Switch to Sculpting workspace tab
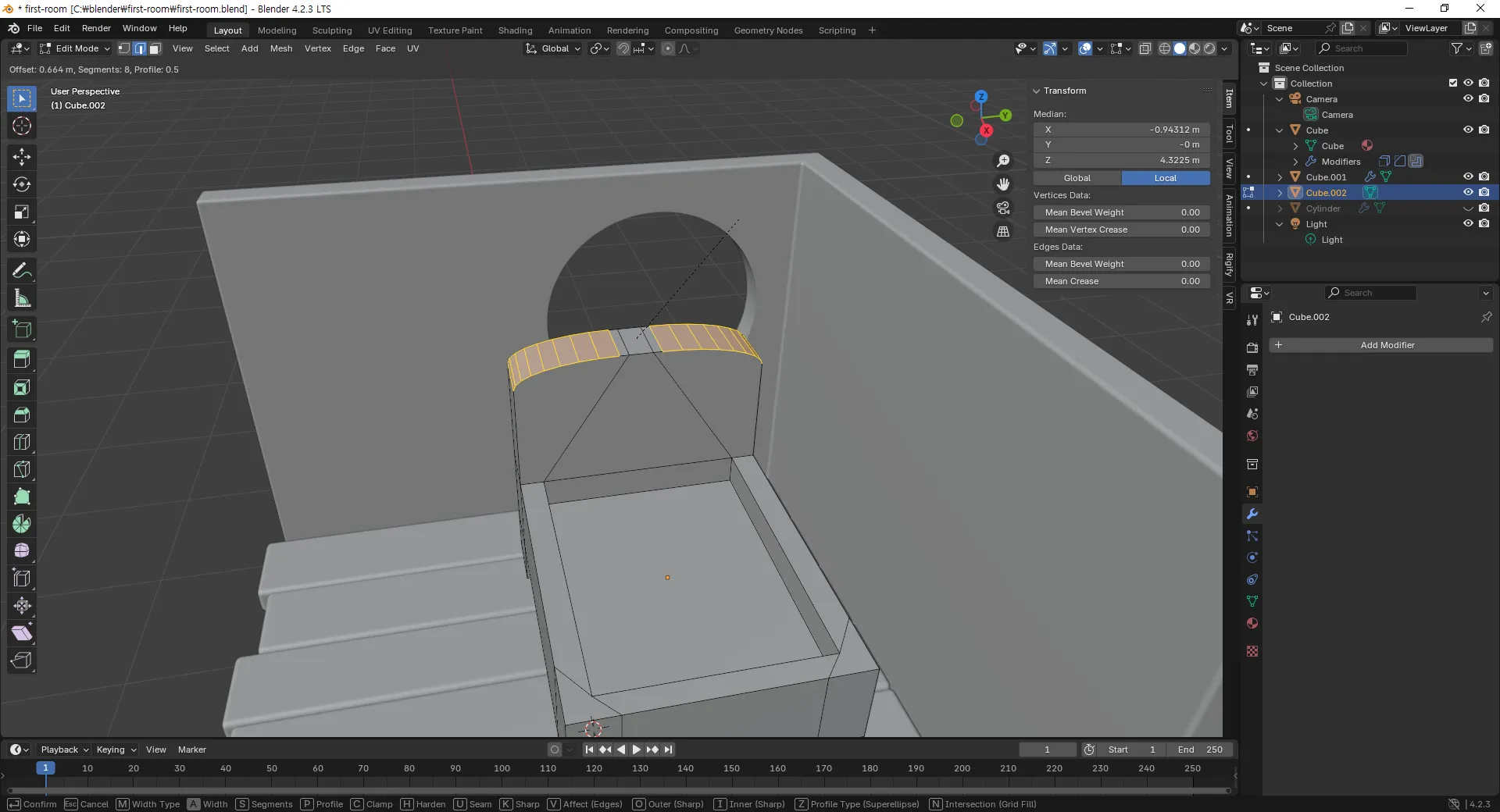Viewport: 1500px width, 812px height. click(x=332, y=30)
